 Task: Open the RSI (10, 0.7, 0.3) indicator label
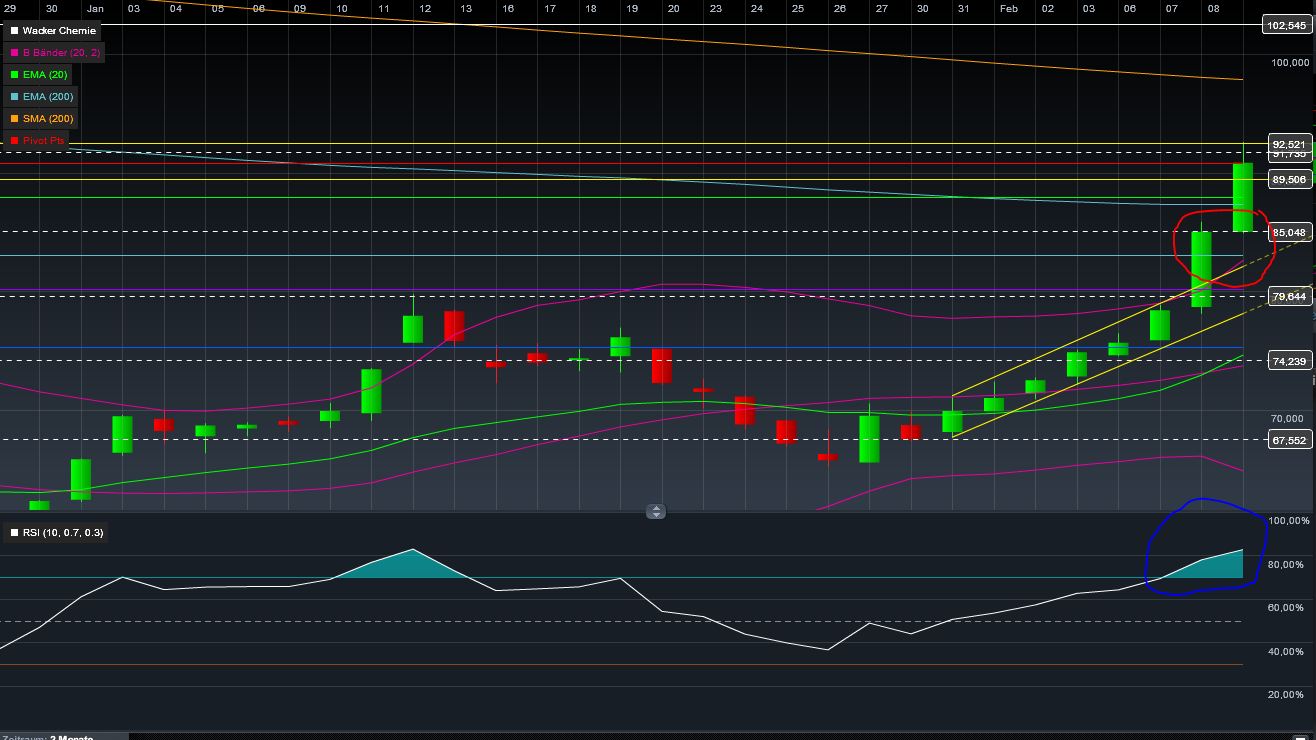[x=63, y=533]
